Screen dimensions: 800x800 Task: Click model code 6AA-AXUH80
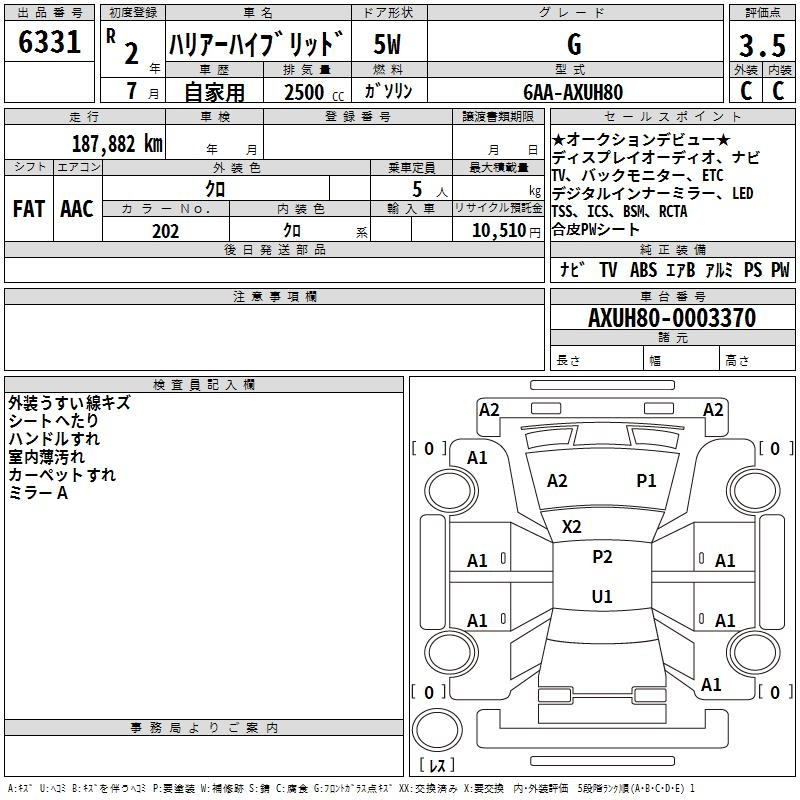(573, 92)
